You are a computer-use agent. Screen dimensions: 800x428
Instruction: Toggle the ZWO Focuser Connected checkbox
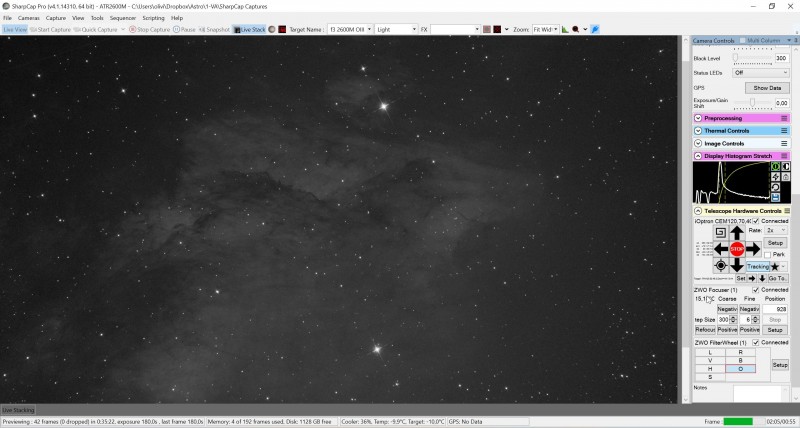[x=756, y=290]
